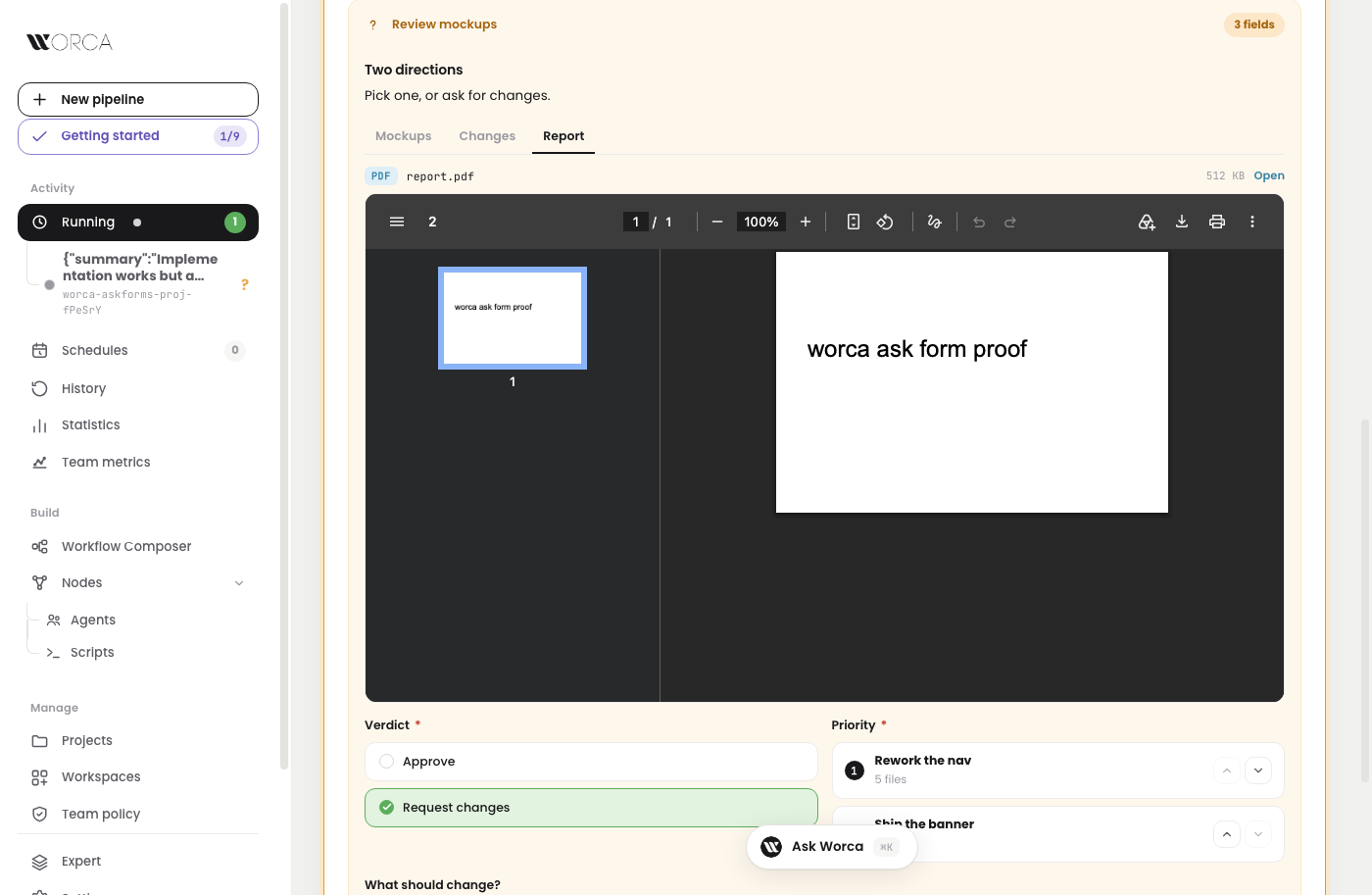Screen dimensions: 1372x895
Task: Move Rework the nav priority down
Action: point(1258,771)
